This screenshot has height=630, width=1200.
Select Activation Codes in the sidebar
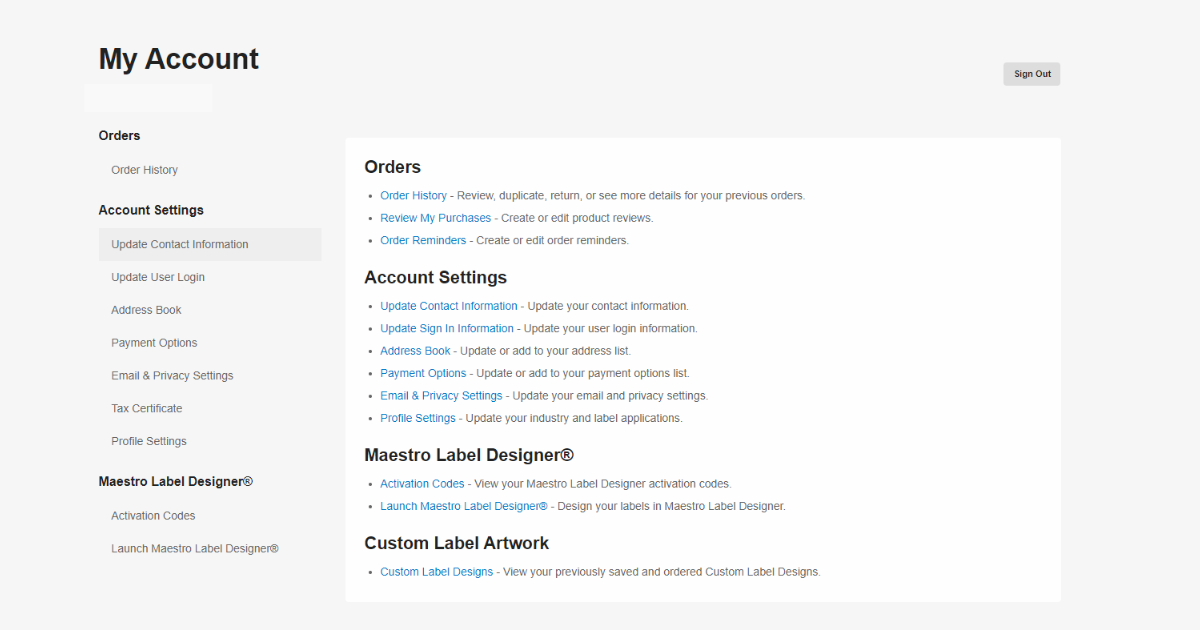tap(153, 515)
